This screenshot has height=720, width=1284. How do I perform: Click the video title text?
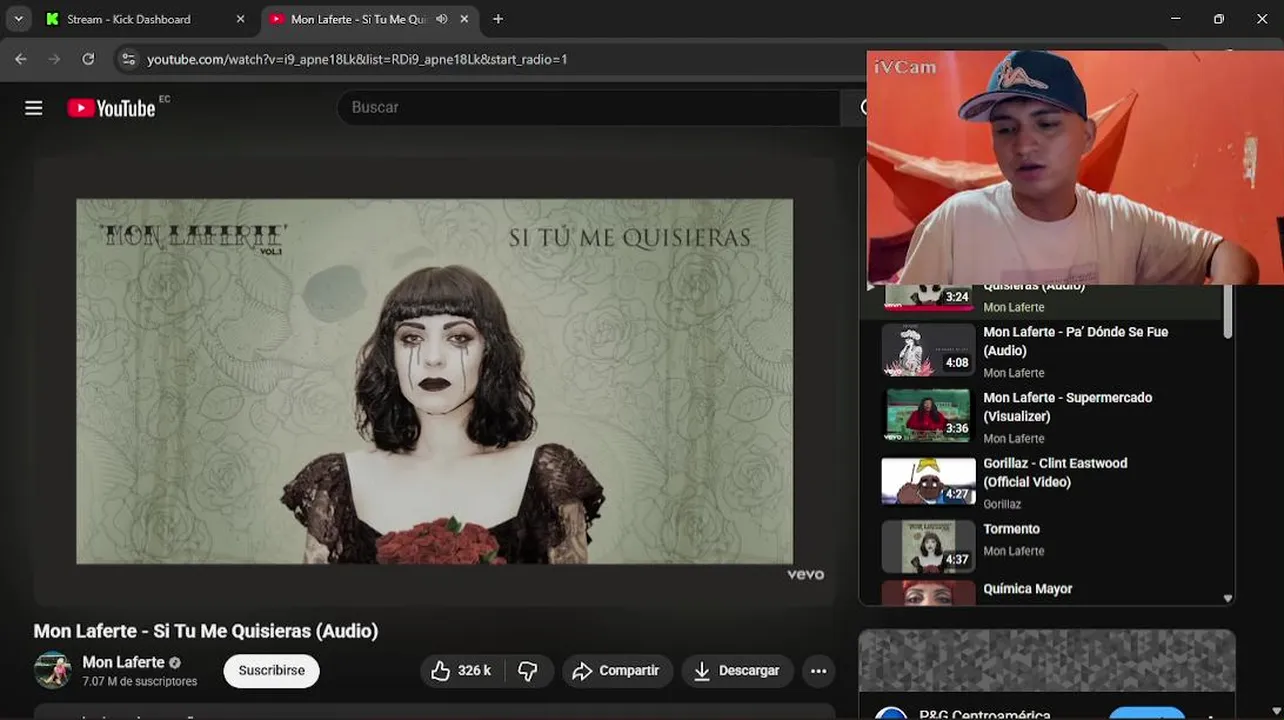tap(206, 631)
